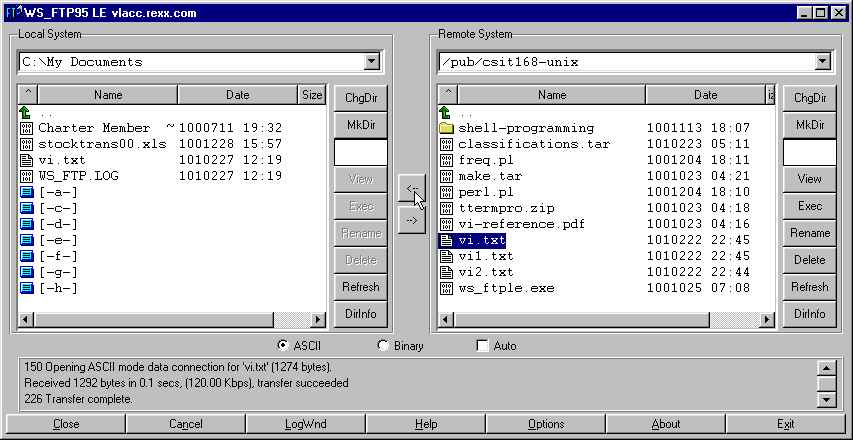Click the local parent directory up-arrow icon
This screenshot has height=440, width=853.
click(x=26, y=113)
